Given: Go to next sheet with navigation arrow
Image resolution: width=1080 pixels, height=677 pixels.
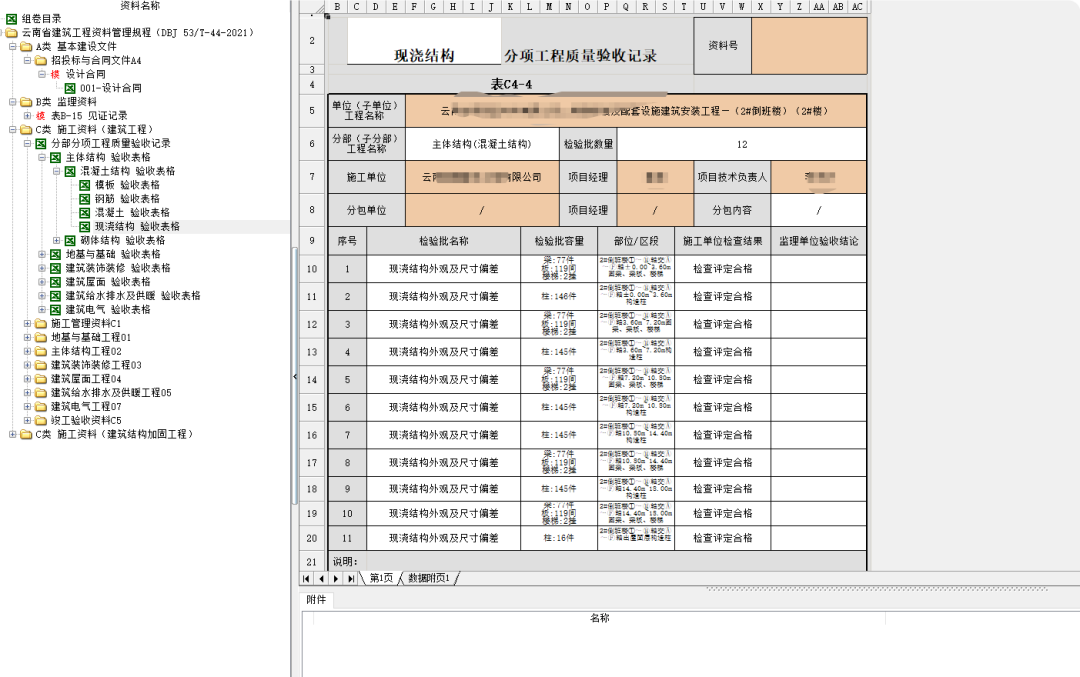Looking at the screenshot, I should coord(336,579).
